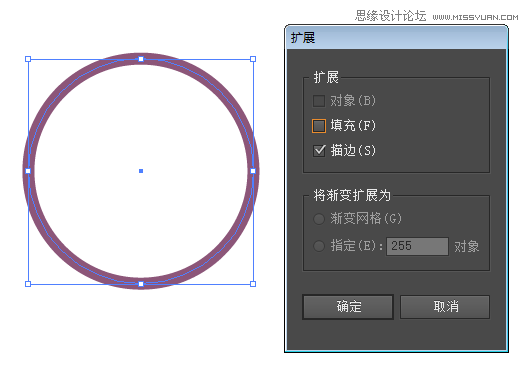Select the 渐变网格(G) radio option

pos(319,219)
